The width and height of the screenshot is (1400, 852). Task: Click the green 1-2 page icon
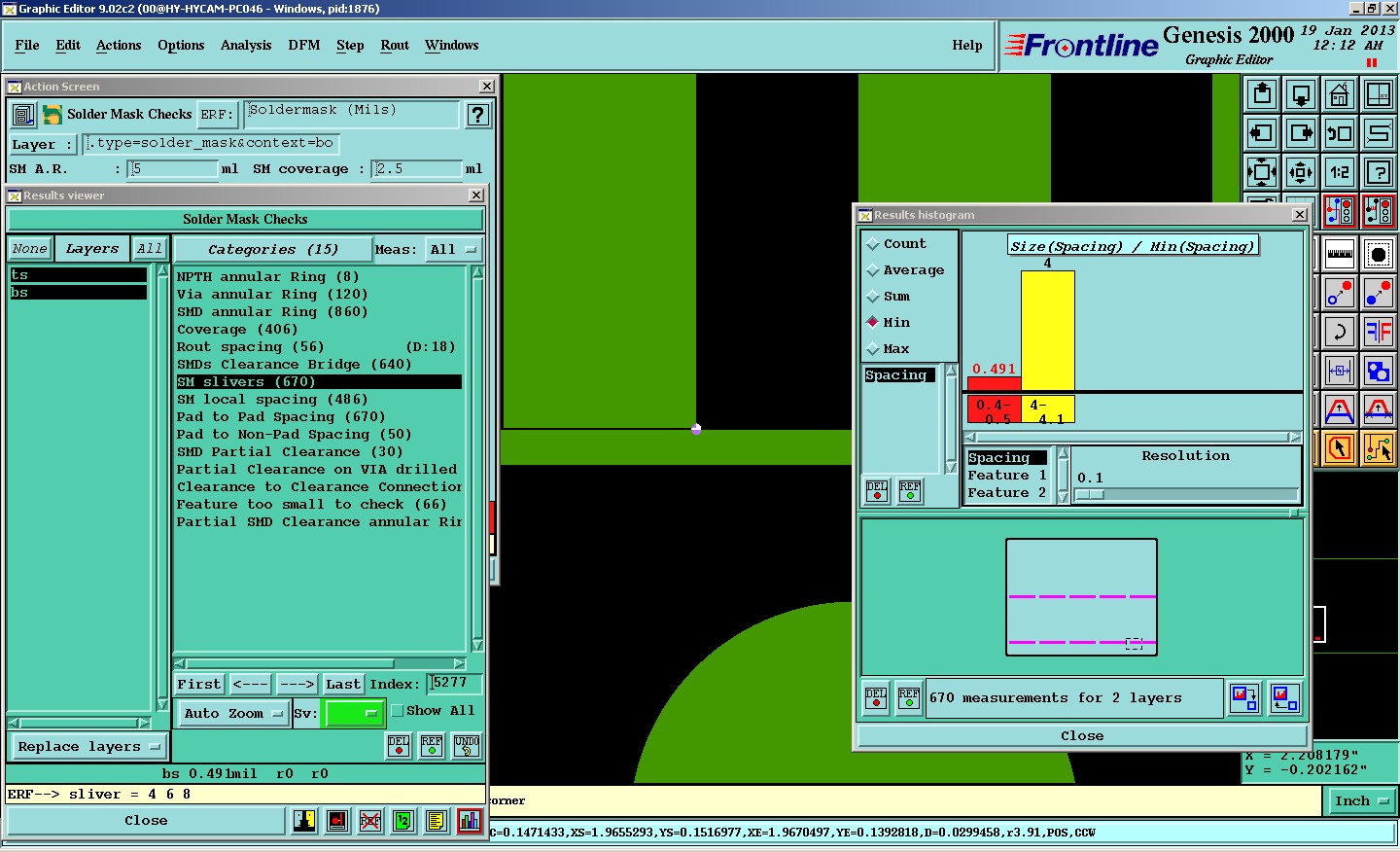tap(403, 821)
